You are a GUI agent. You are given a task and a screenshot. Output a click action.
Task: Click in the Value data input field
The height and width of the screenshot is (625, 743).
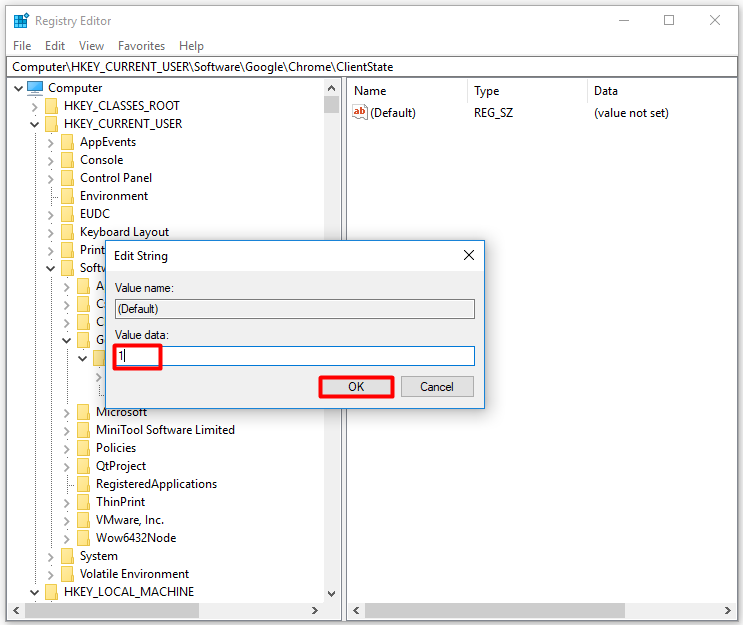295,356
